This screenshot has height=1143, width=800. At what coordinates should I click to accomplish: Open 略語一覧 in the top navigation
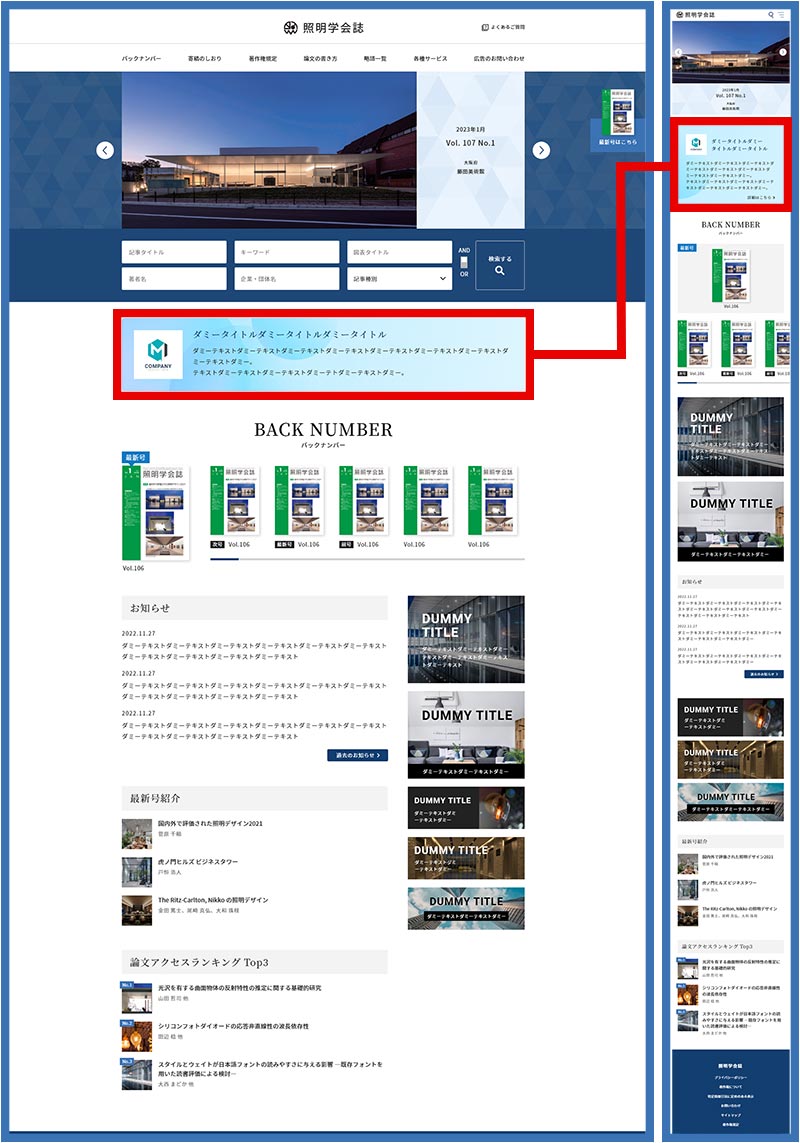click(x=375, y=58)
